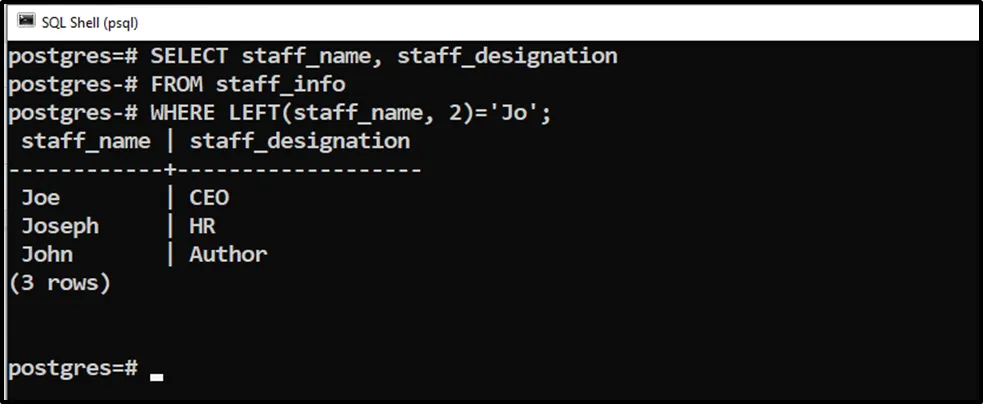This screenshot has height=404, width=983.
Task: Click the '(3 rows)' result count
Action: click(x=59, y=283)
